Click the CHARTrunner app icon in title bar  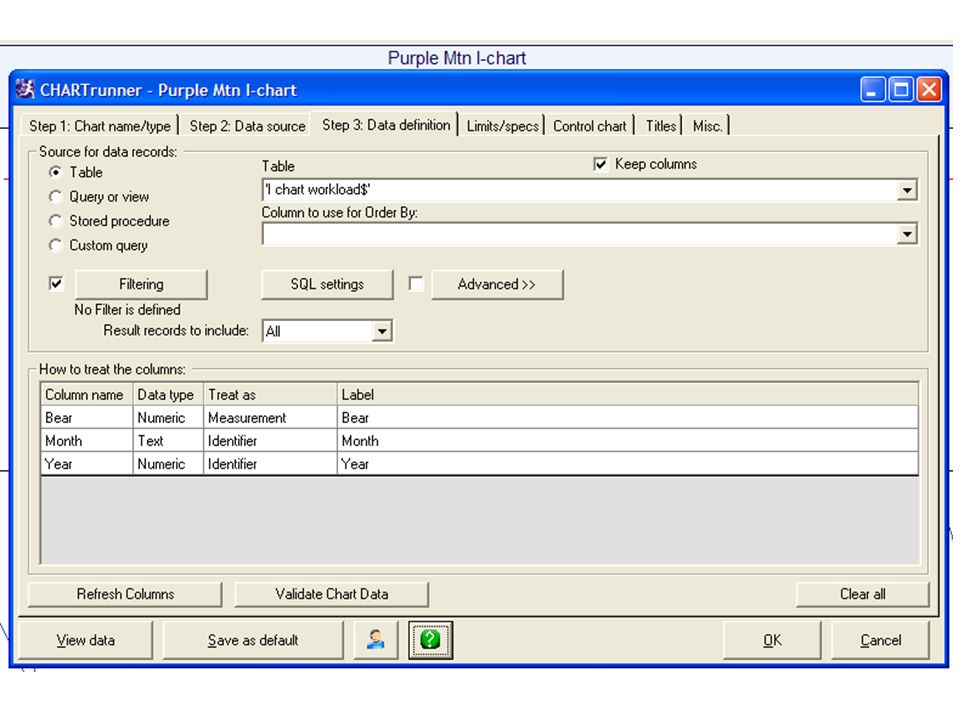[x=25, y=89]
